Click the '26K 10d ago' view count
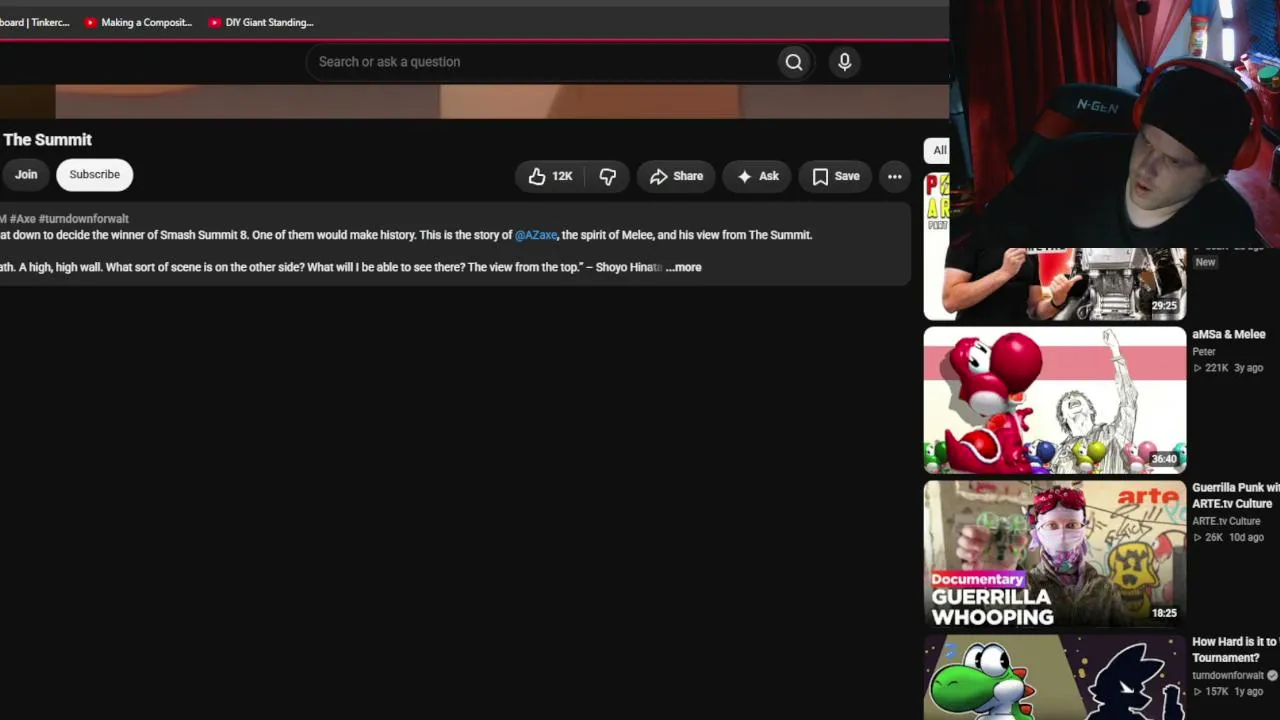 pos(1229,537)
